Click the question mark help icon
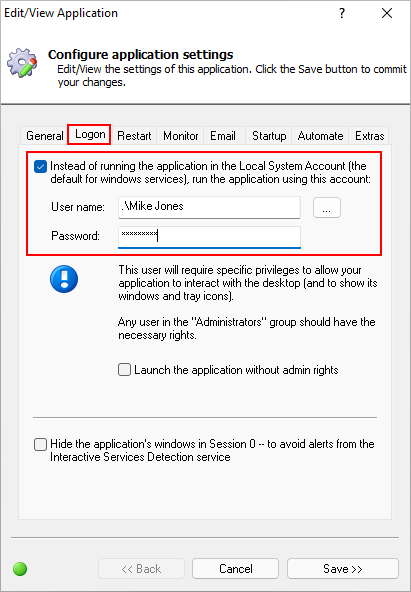Image resolution: width=411 pixels, height=592 pixels. (342, 13)
